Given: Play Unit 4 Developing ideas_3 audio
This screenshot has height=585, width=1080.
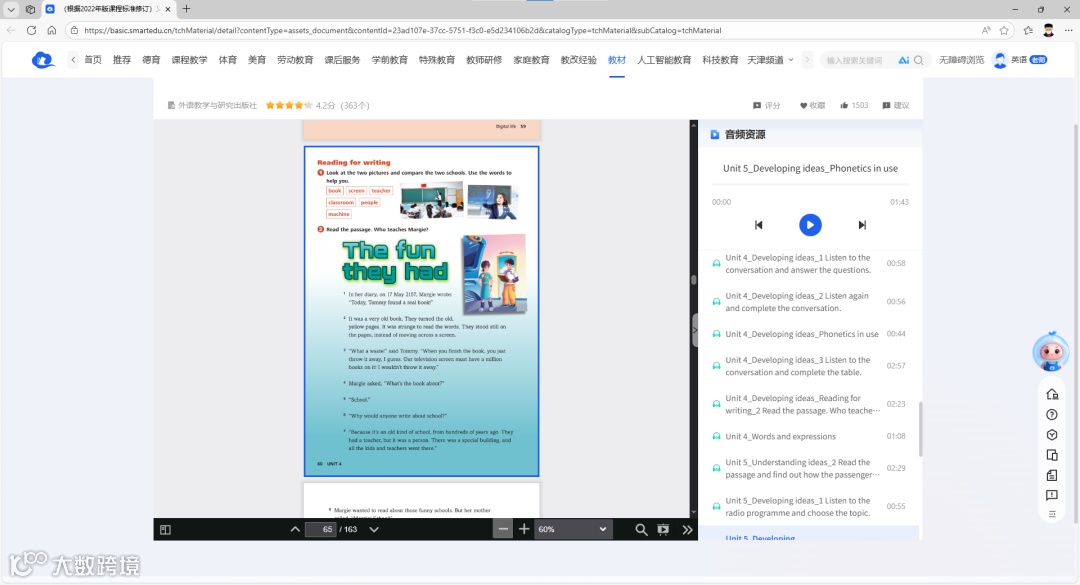Looking at the screenshot, I should click(x=809, y=366).
